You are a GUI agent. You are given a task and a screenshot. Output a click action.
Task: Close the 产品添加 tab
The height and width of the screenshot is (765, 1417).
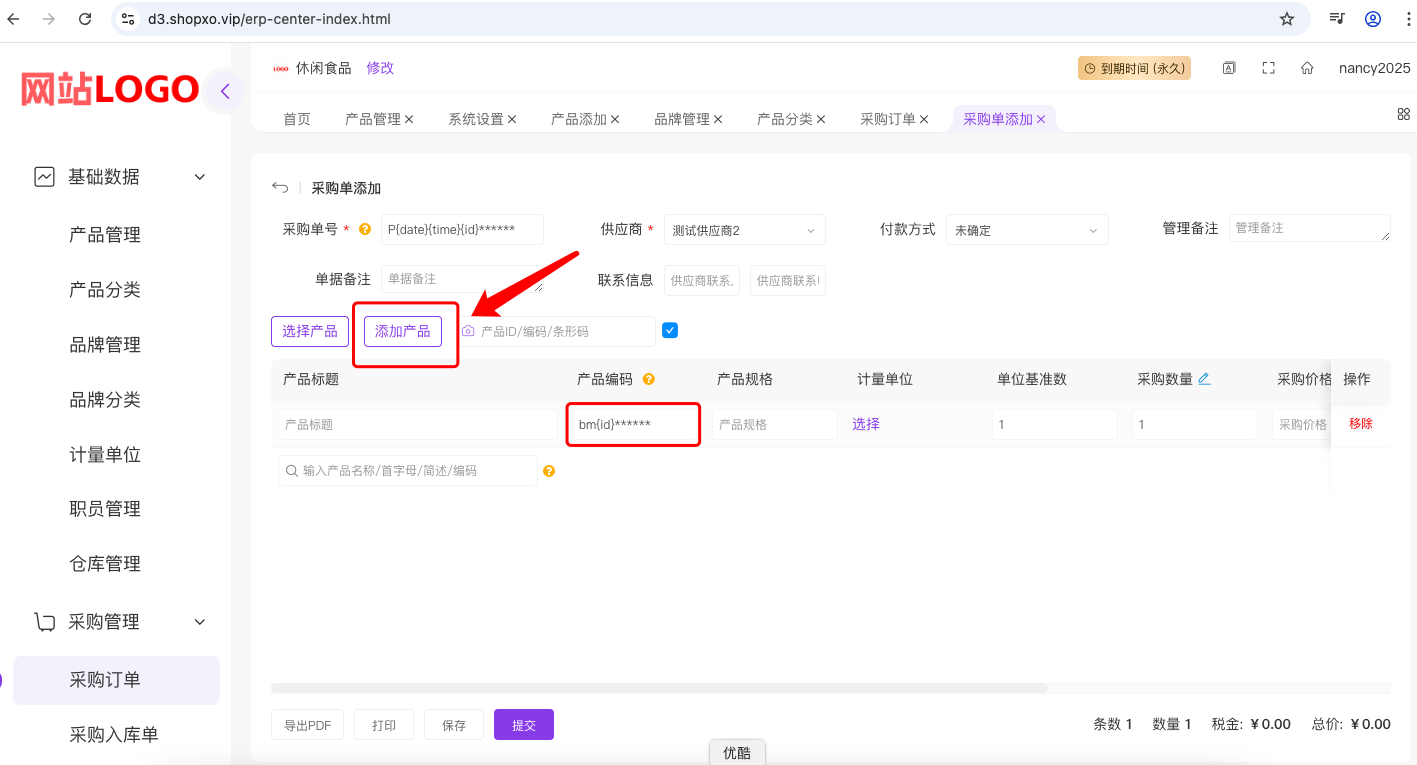[615, 119]
